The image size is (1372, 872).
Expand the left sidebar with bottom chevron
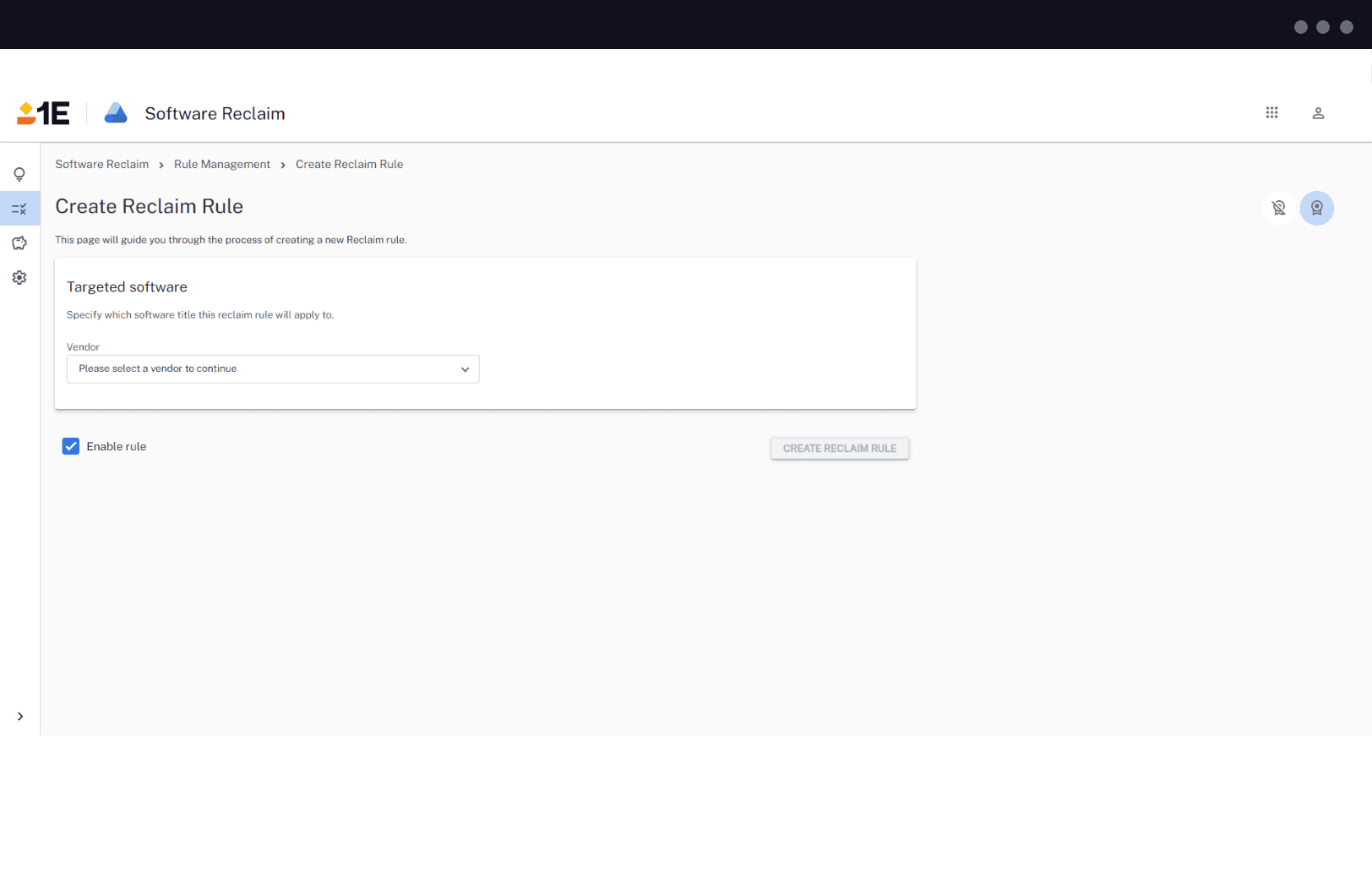click(x=20, y=717)
